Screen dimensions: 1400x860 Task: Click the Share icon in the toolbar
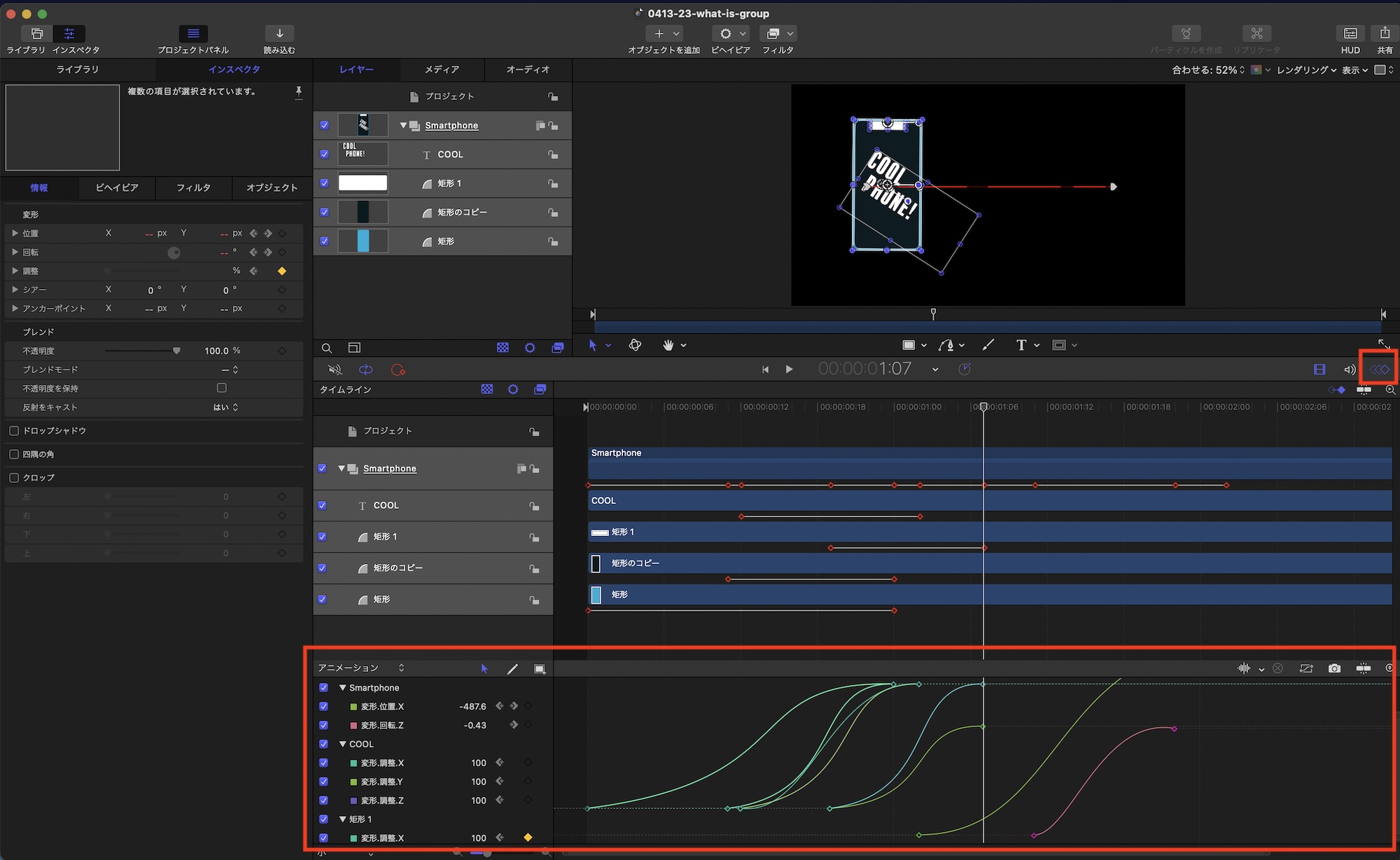(x=1384, y=34)
